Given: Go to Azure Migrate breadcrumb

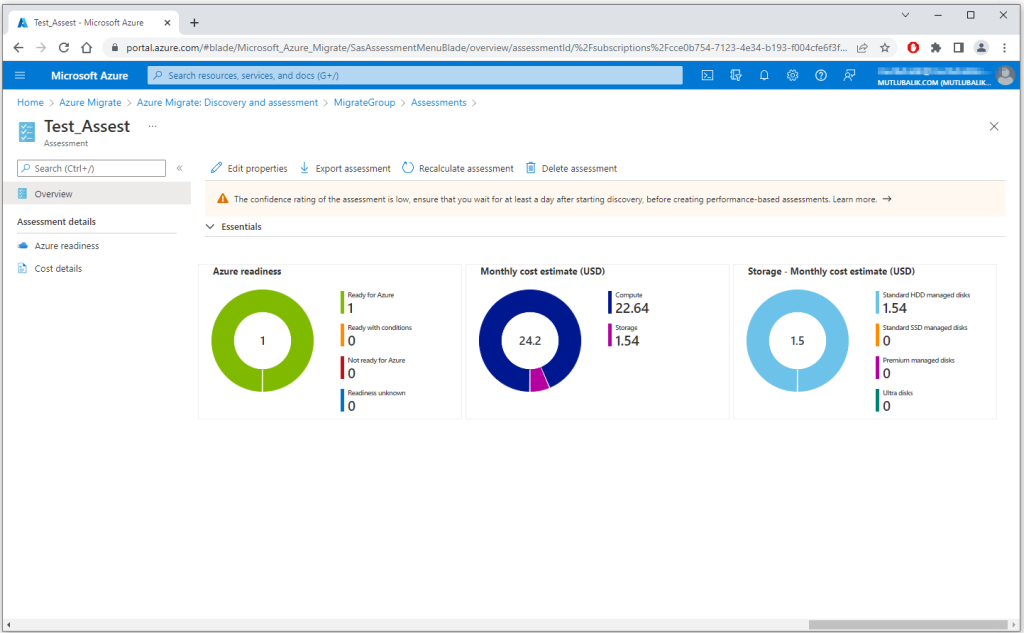Looking at the screenshot, I should tap(90, 103).
